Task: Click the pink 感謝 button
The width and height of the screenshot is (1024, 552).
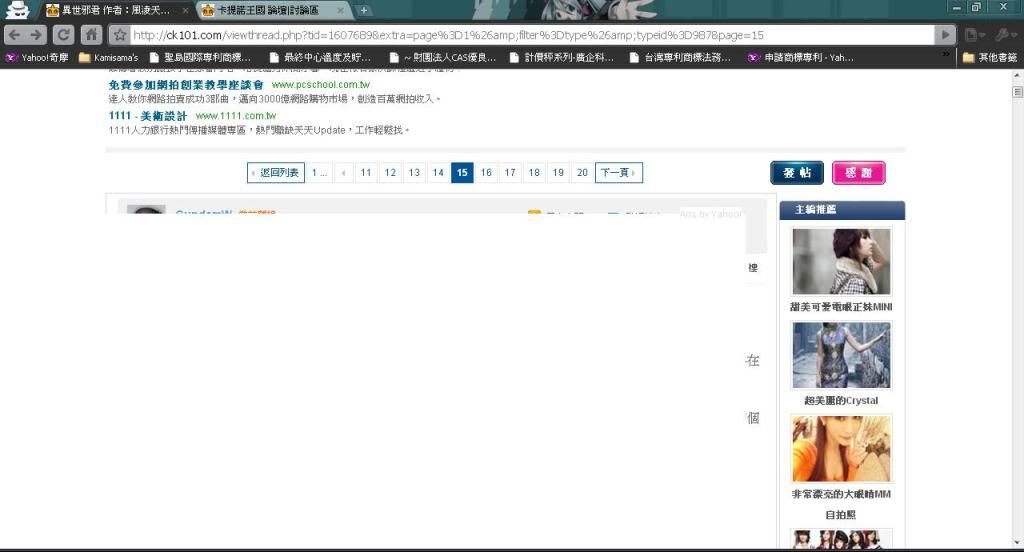Action: click(858, 173)
